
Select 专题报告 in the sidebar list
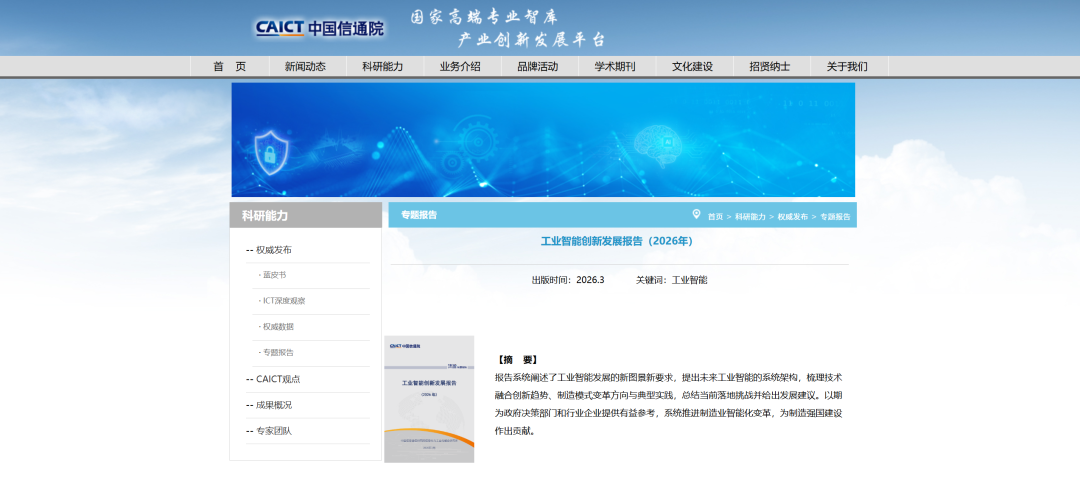pyautogui.click(x=276, y=352)
